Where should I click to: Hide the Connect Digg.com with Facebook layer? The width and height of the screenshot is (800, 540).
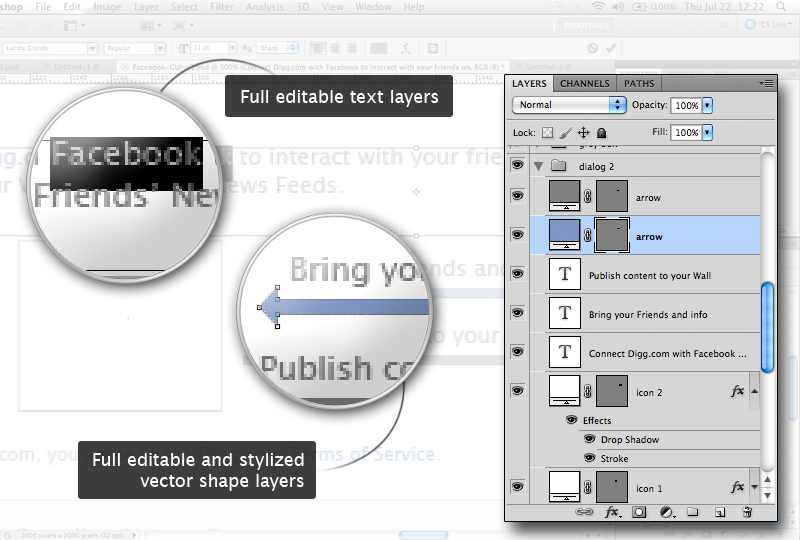coord(517,351)
